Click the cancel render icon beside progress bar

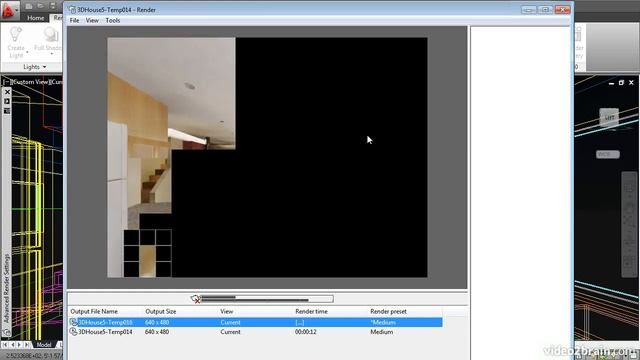pyautogui.click(x=195, y=299)
